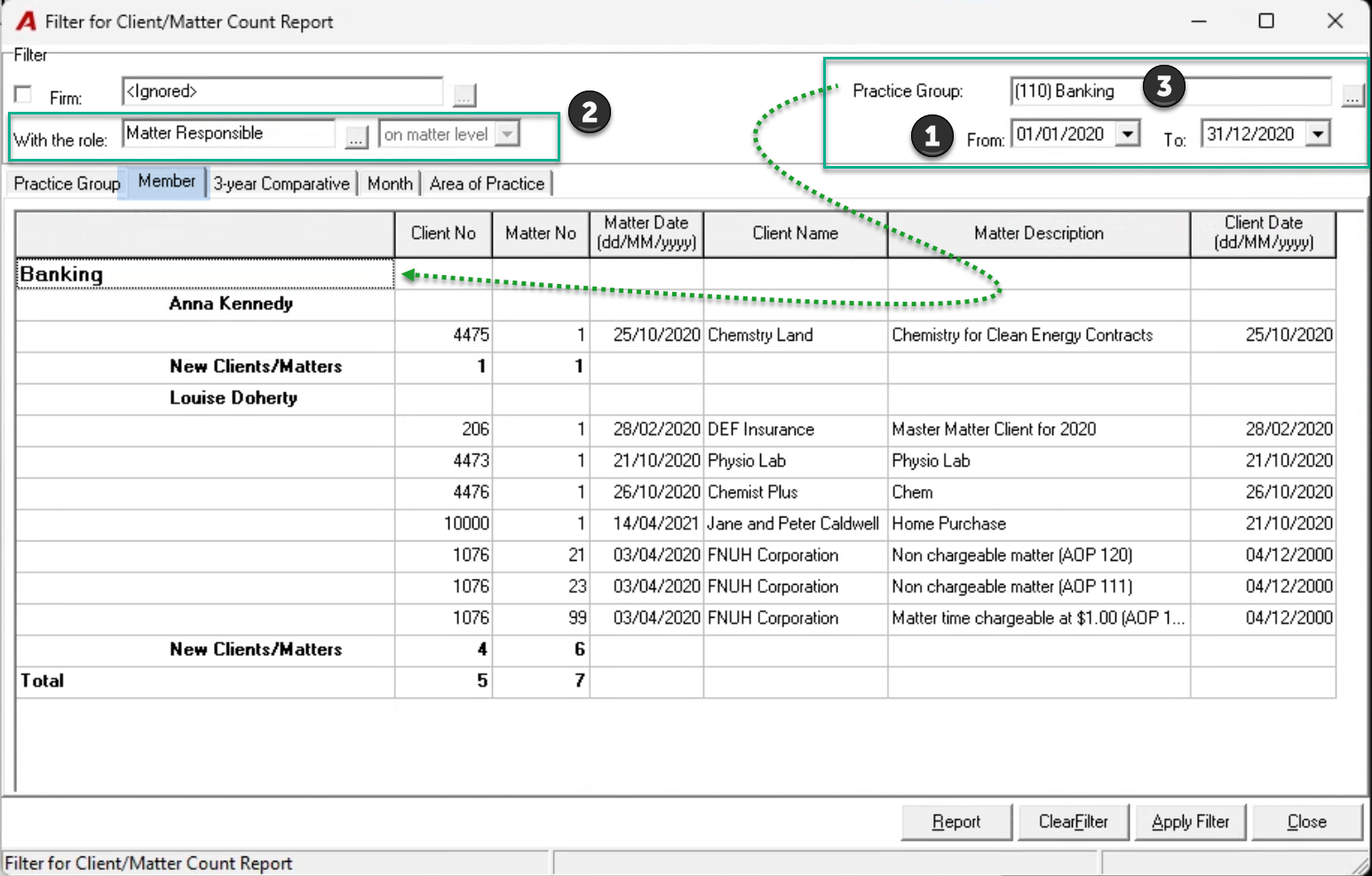Select the Member tab

166,181
